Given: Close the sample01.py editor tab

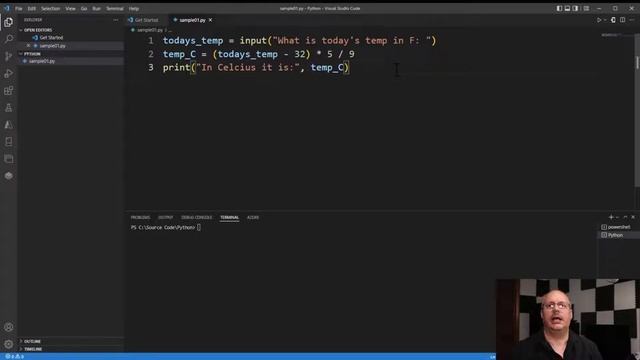Looking at the screenshot, I should coord(211,20).
